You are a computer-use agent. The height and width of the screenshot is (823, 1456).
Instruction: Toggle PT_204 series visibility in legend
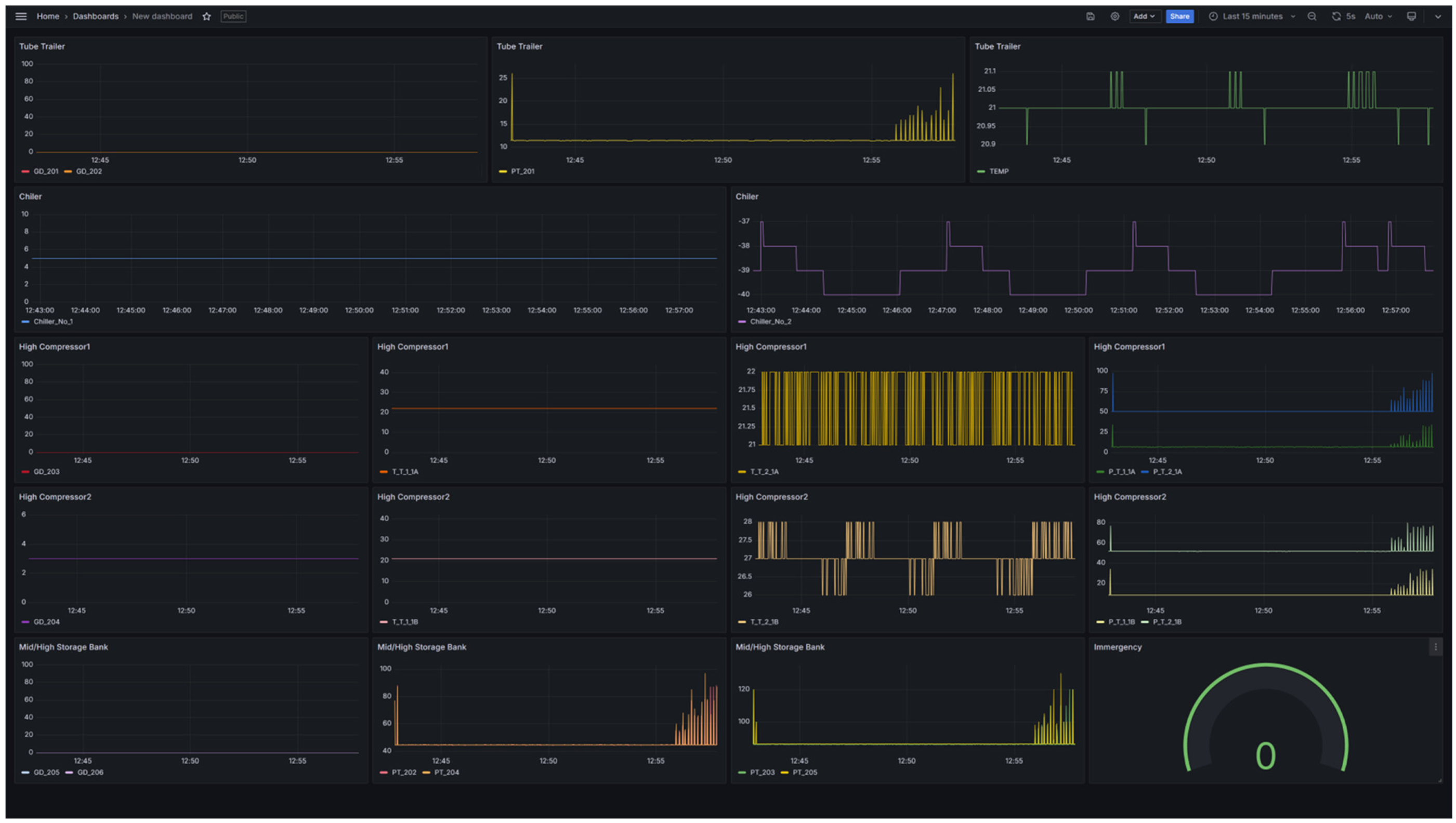(x=446, y=772)
